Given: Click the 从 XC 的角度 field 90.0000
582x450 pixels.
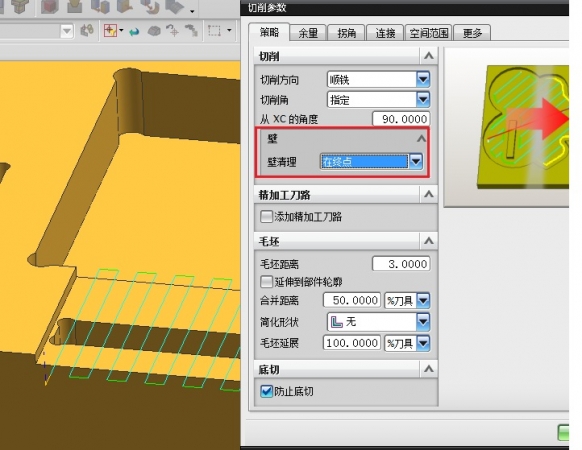Looking at the screenshot, I should point(401,119).
